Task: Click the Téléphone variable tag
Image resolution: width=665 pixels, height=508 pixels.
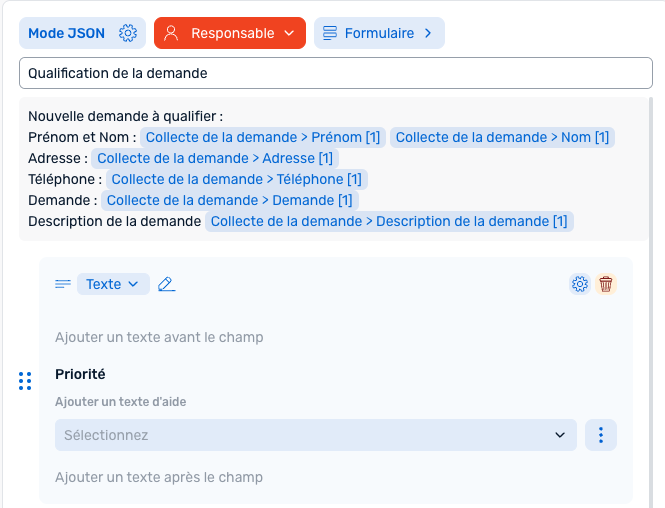Action: (x=236, y=179)
